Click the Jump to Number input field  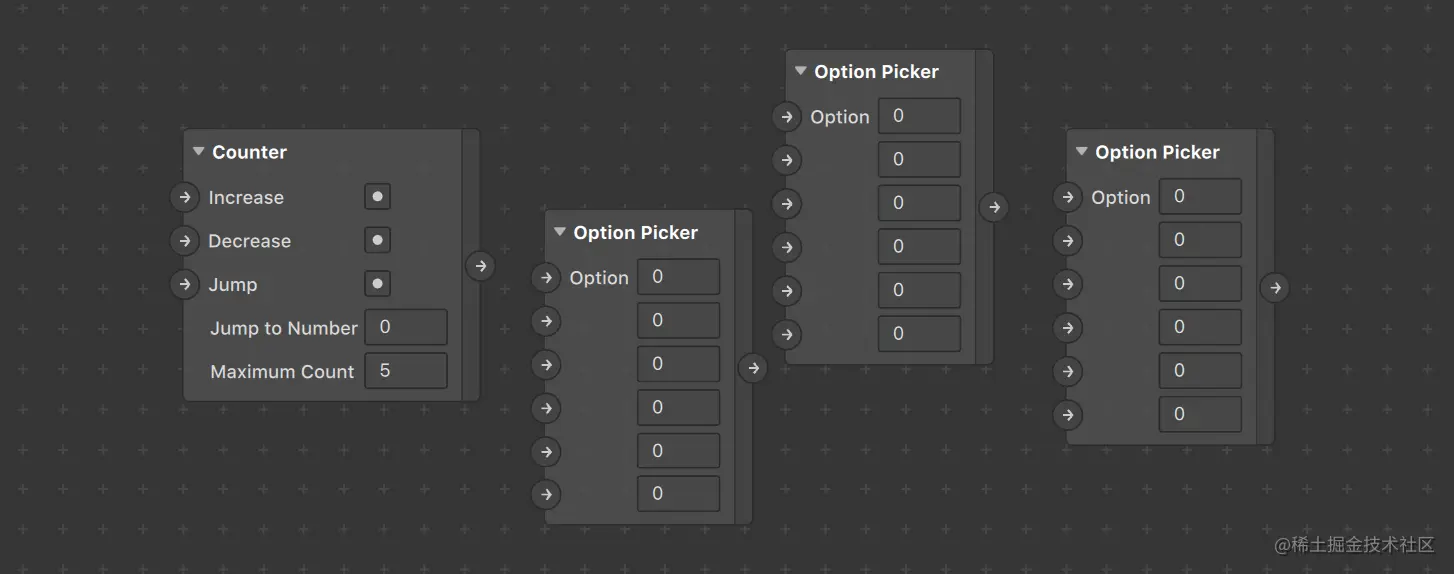point(405,327)
